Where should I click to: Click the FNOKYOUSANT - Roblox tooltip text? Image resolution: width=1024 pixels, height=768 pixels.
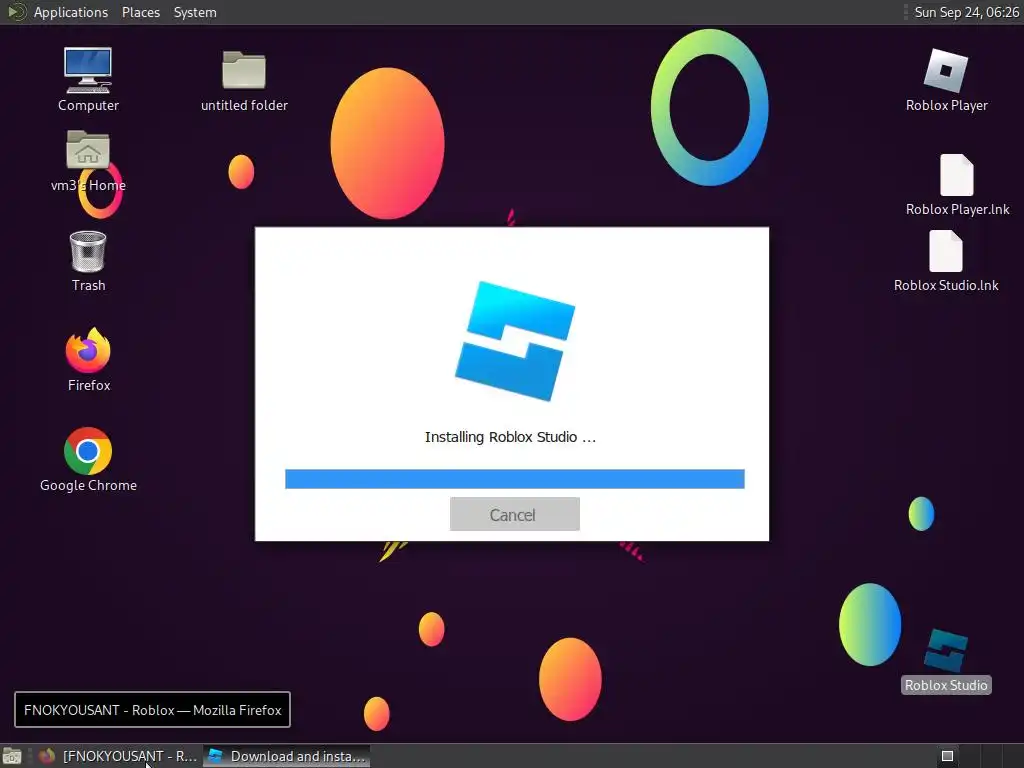click(x=152, y=710)
